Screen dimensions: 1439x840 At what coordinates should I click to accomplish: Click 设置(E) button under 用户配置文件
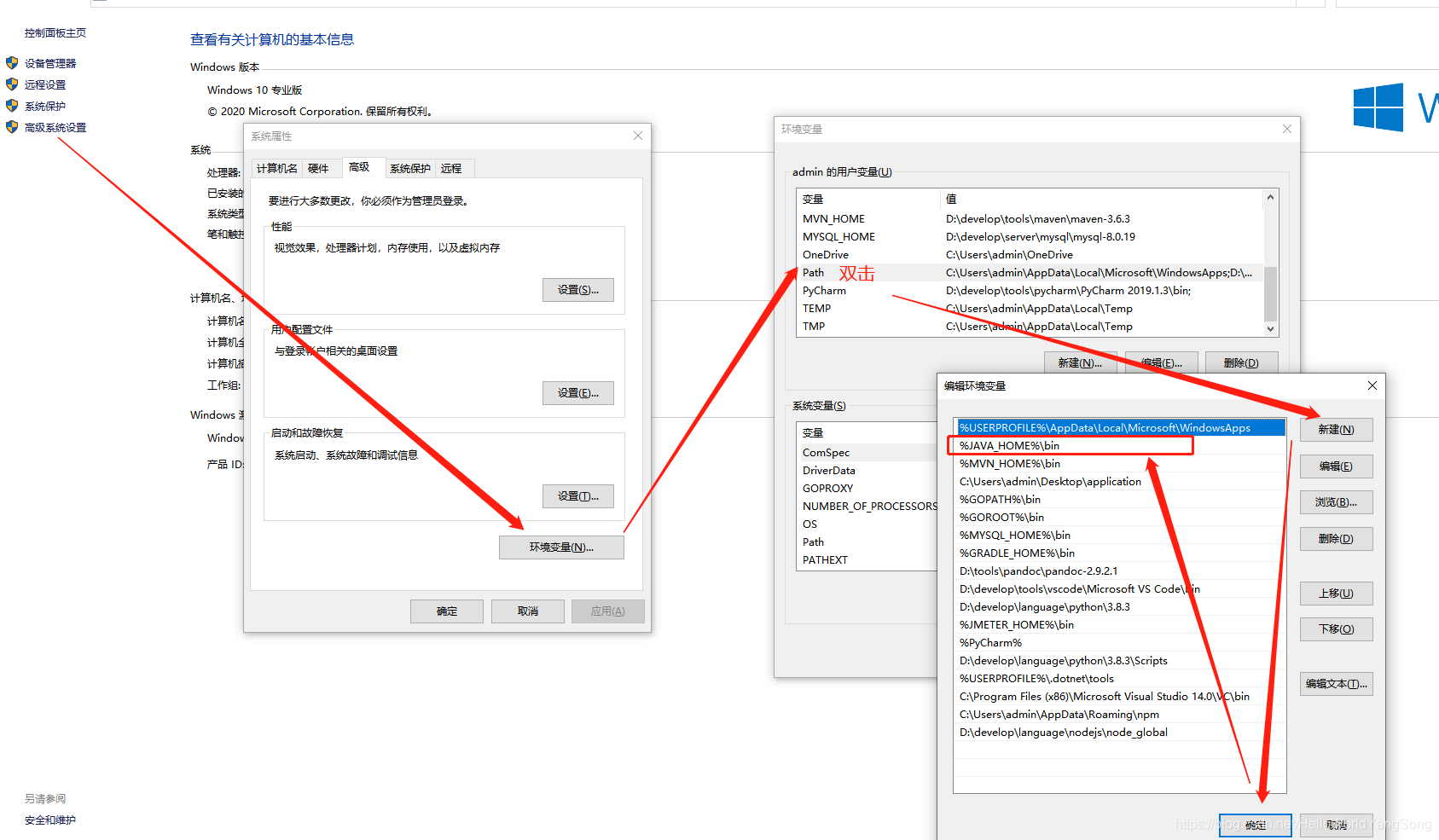click(578, 393)
